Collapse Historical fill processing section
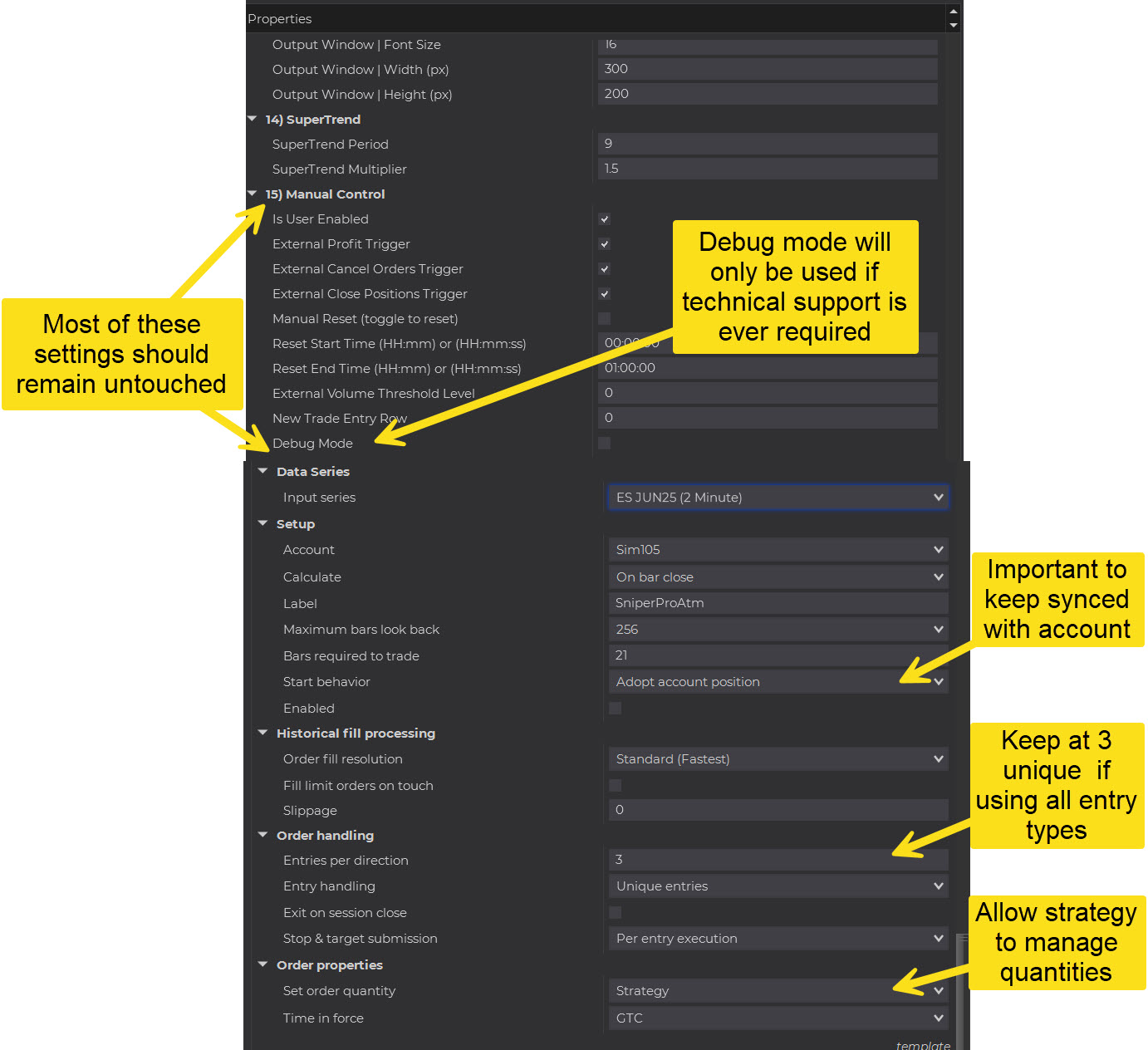 [x=262, y=733]
